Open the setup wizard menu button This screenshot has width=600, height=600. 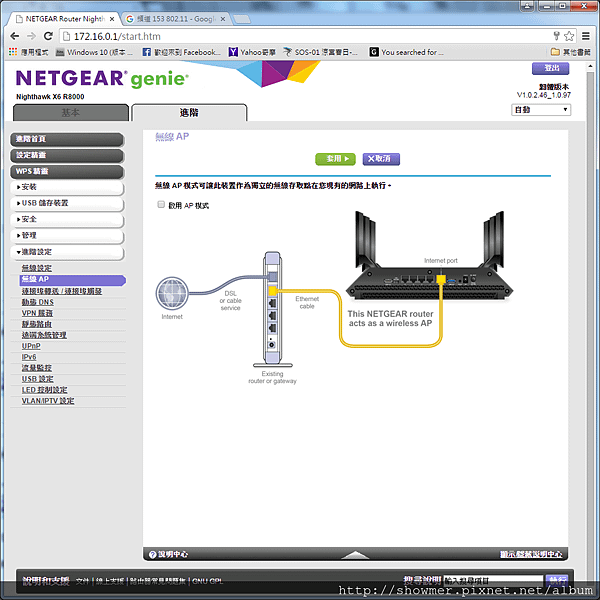tap(67, 155)
